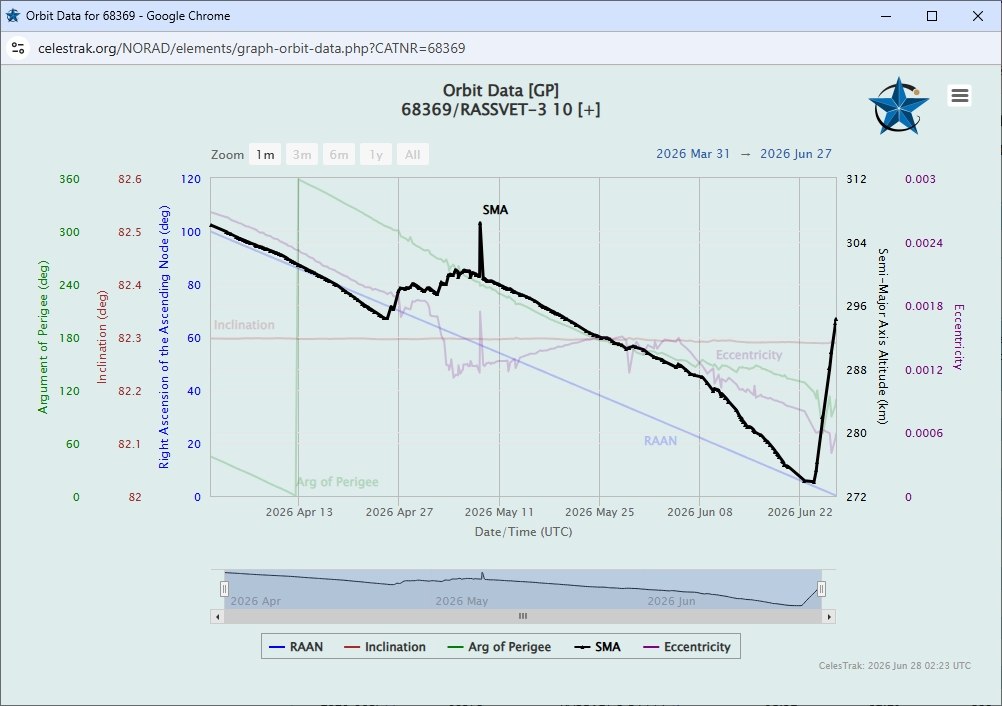Click the navigator right scroll arrow

pyautogui.click(x=829, y=617)
